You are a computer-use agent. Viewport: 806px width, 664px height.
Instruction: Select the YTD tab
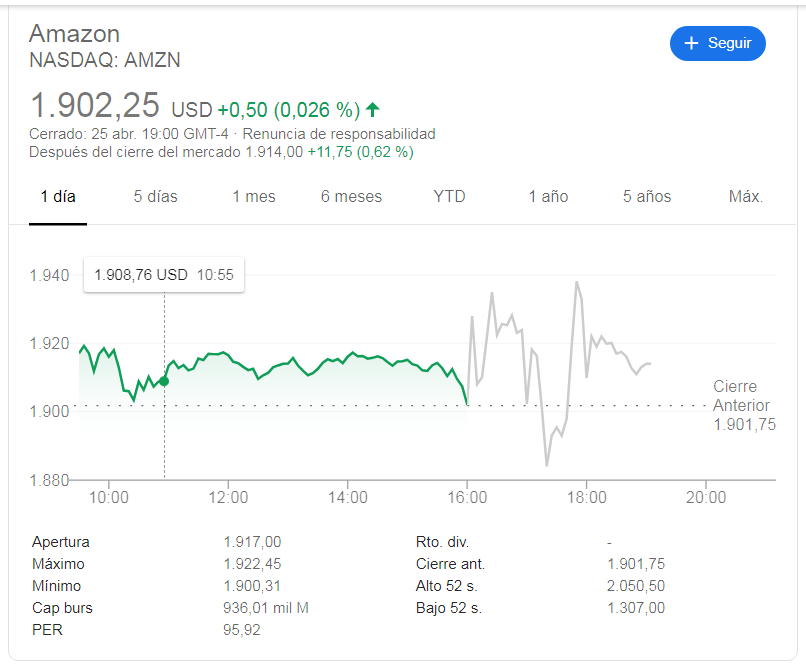(x=449, y=196)
